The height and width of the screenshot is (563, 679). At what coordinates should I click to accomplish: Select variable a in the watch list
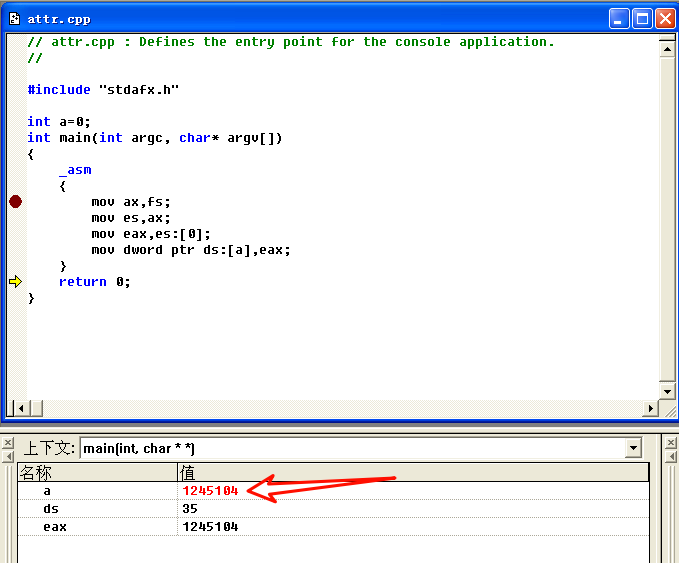[47, 491]
